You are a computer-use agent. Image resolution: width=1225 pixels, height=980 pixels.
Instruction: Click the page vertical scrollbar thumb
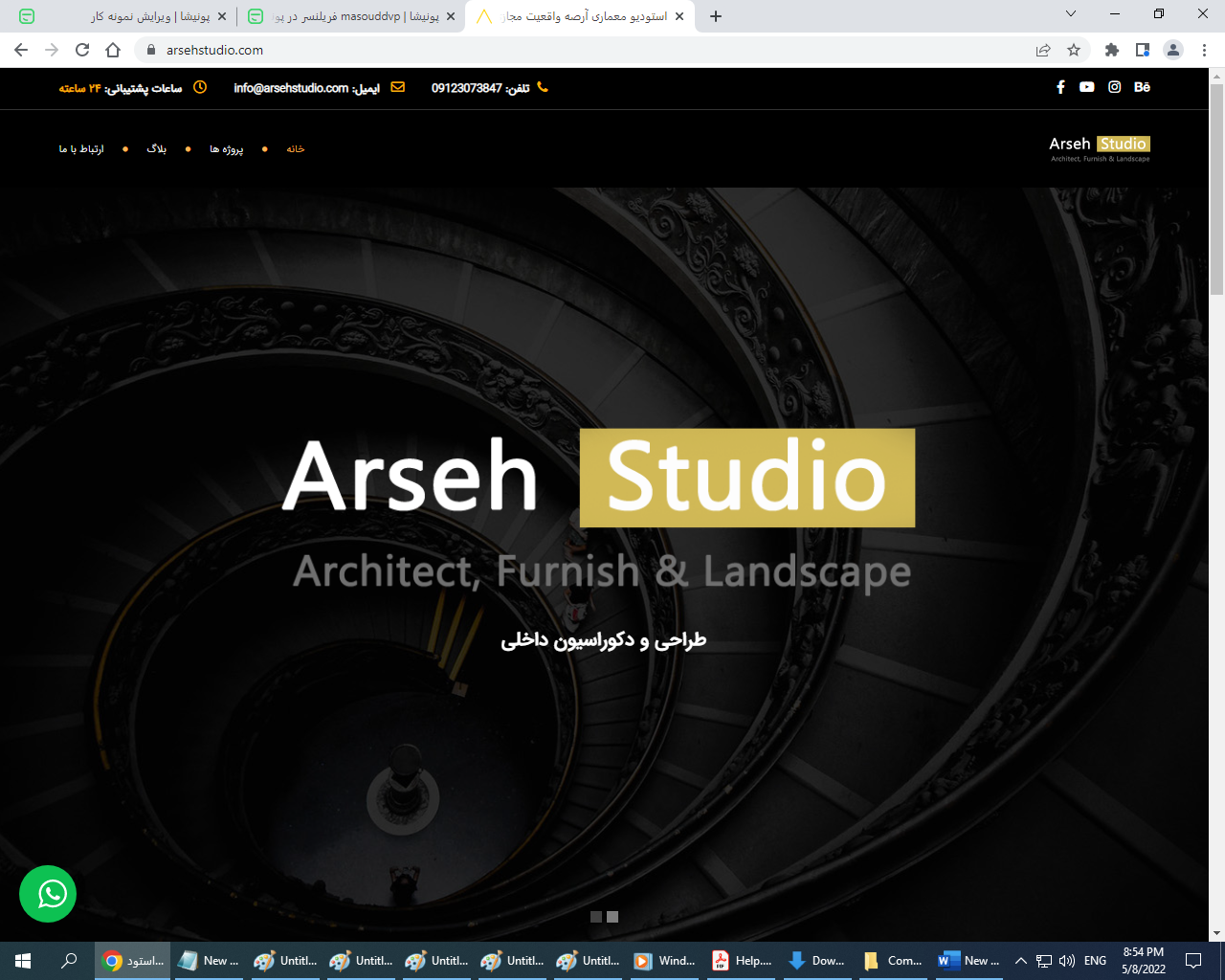pos(1216,189)
